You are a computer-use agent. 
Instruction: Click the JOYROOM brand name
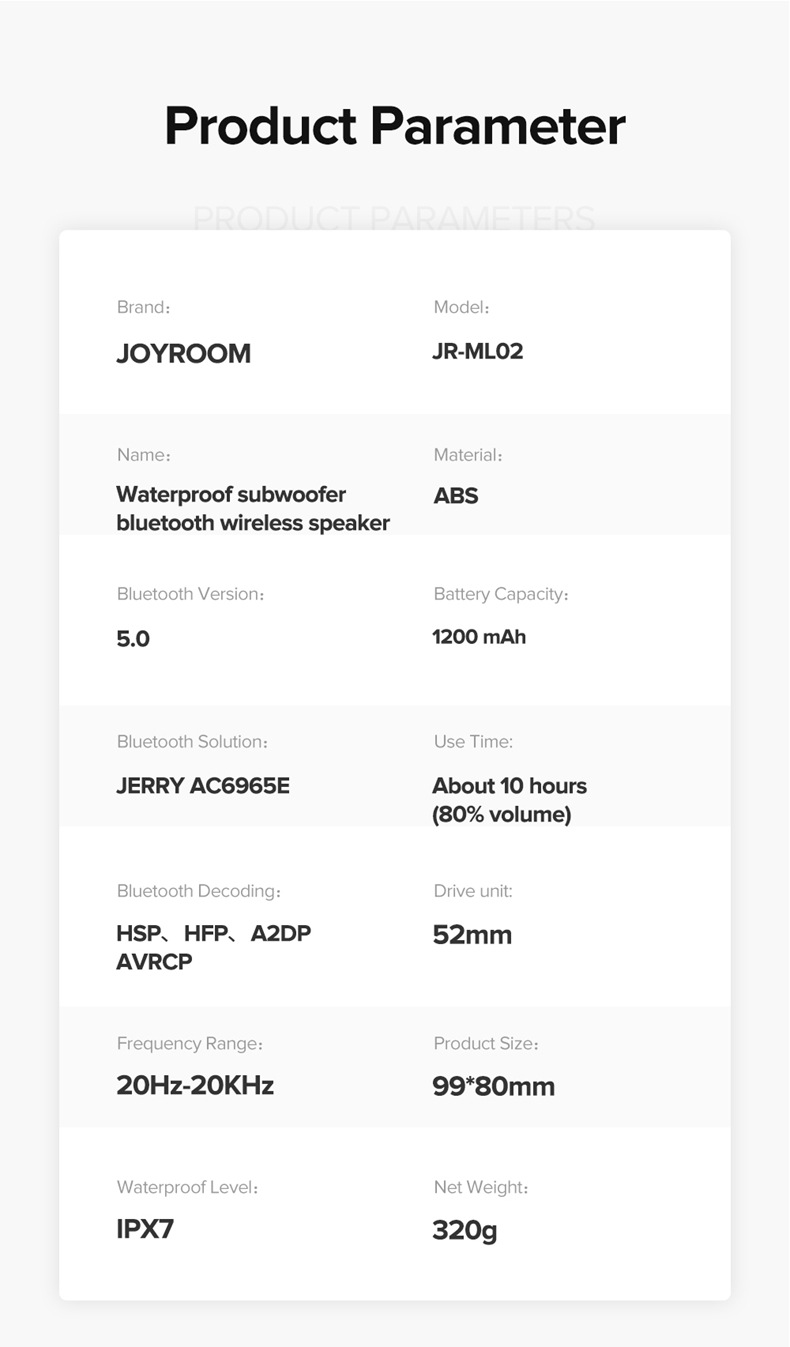pyautogui.click(x=183, y=353)
